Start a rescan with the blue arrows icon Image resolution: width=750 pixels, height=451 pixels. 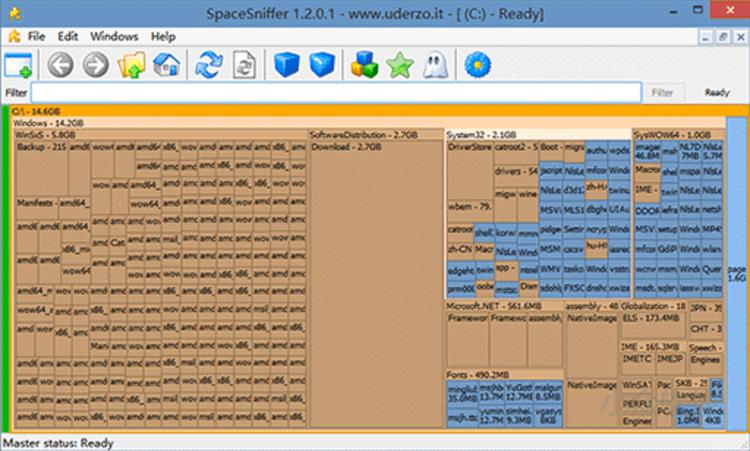pos(208,66)
